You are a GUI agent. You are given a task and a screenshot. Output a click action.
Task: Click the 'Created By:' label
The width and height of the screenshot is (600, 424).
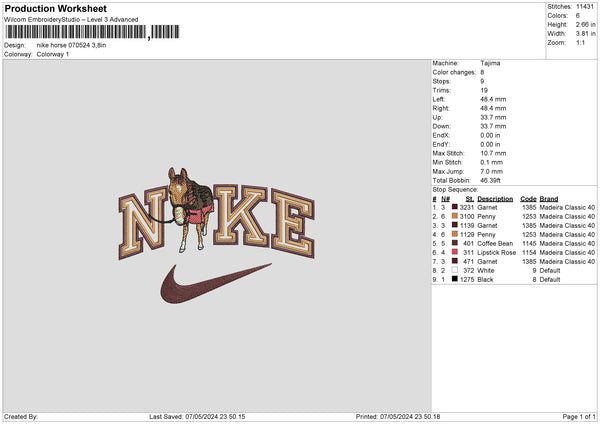coord(21,417)
